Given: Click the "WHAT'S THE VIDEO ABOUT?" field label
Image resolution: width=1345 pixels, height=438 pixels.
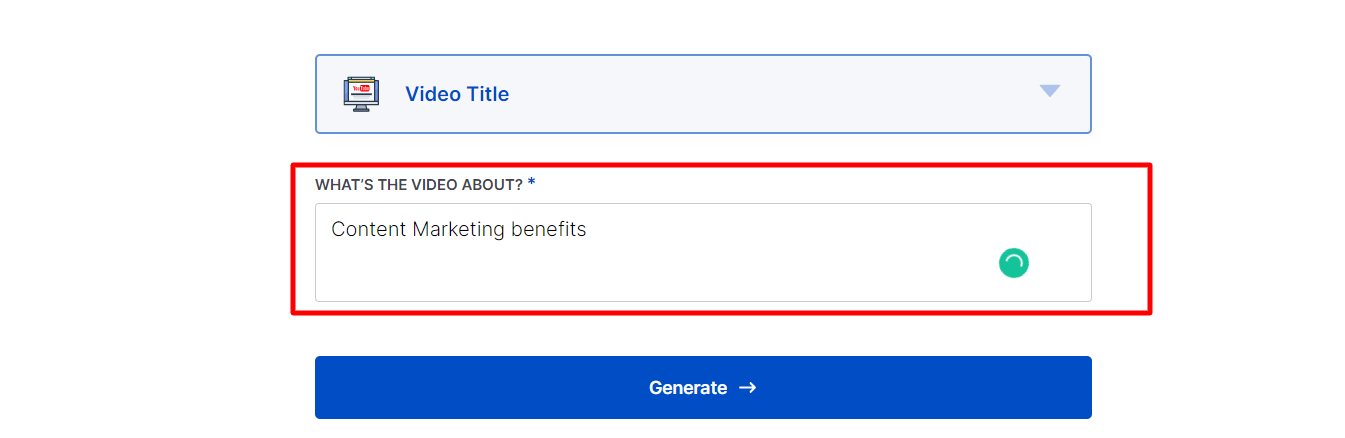Looking at the screenshot, I should pos(419,185).
